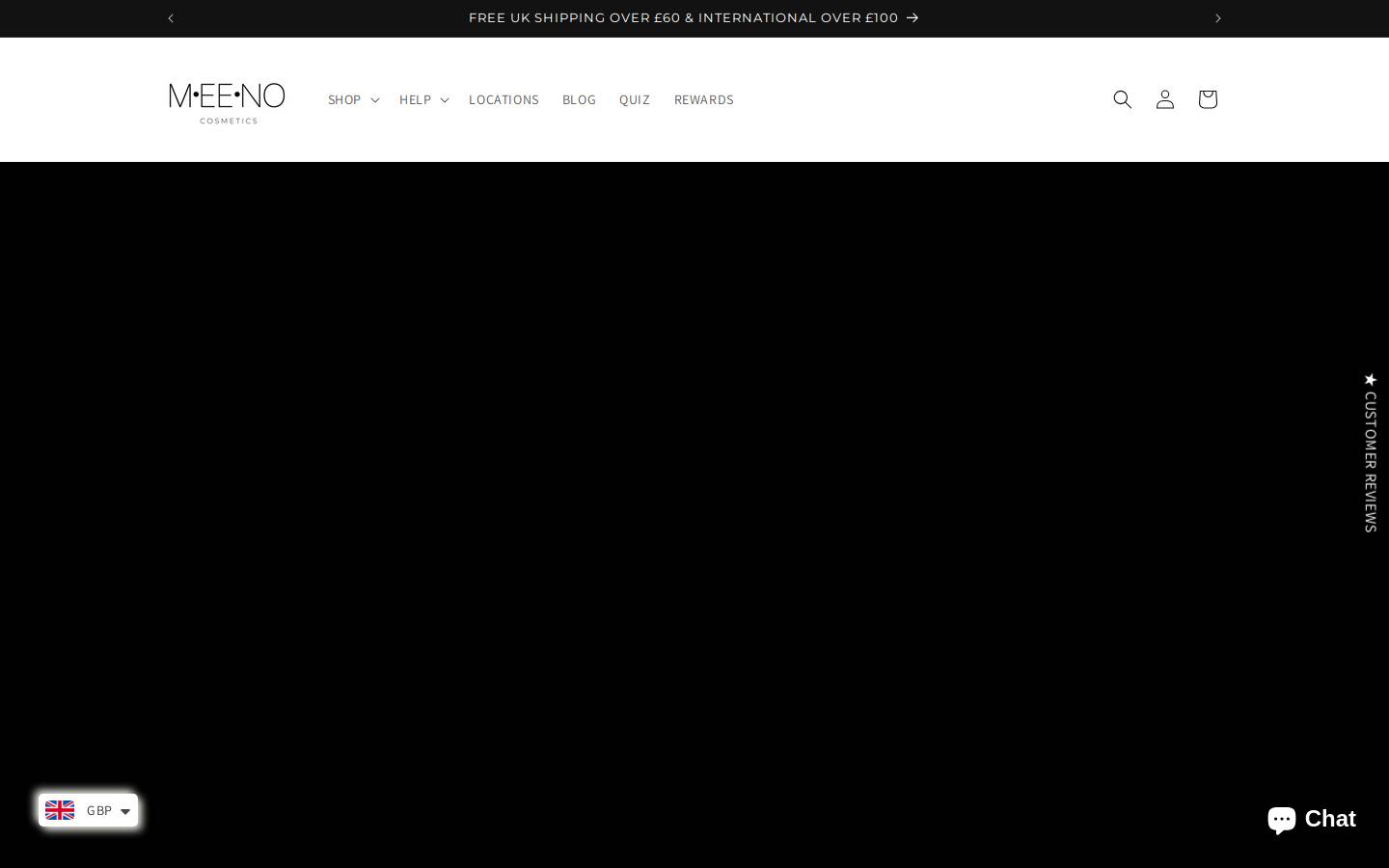Image resolution: width=1389 pixels, height=868 pixels.
Task: Click the MEENO Cosmetics logo
Action: point(227,103)
